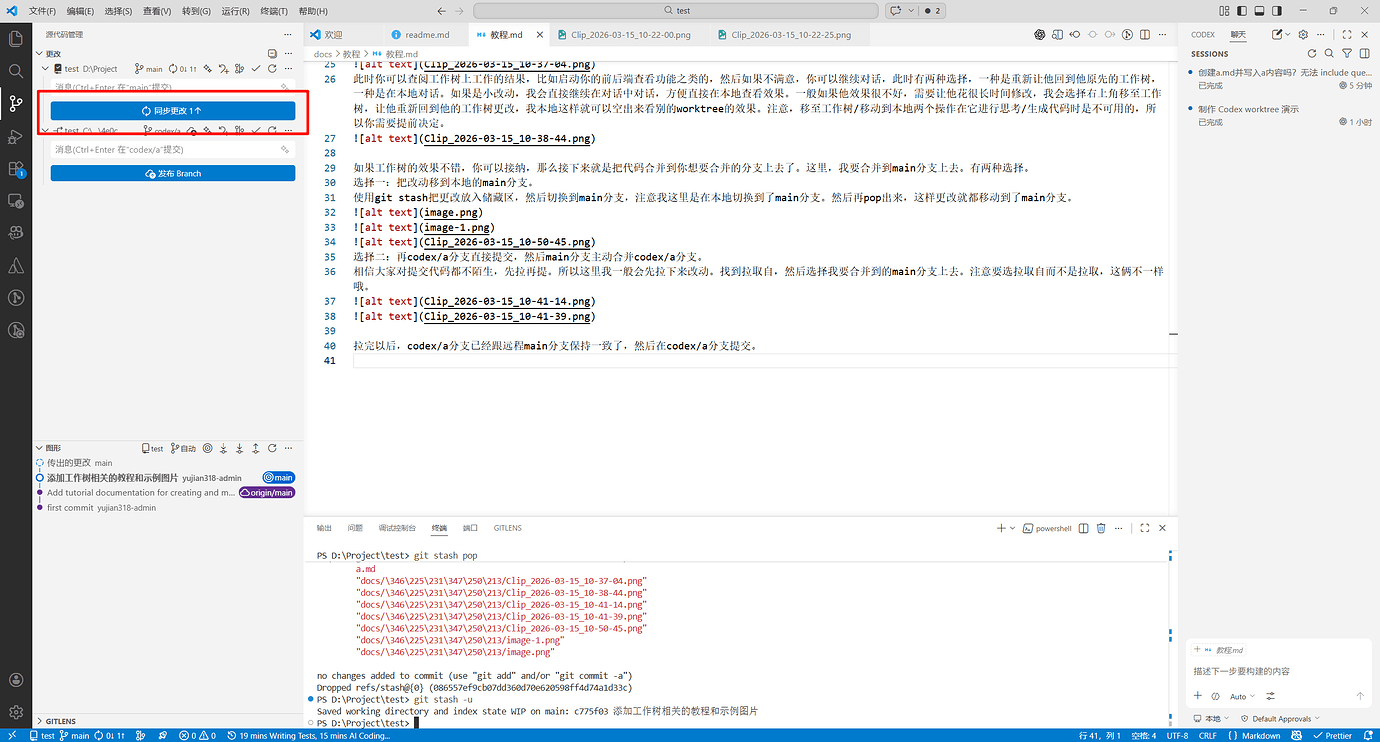Click the origin/main branch label
This screenshot has height=742, width=1380.
point(267,493)
